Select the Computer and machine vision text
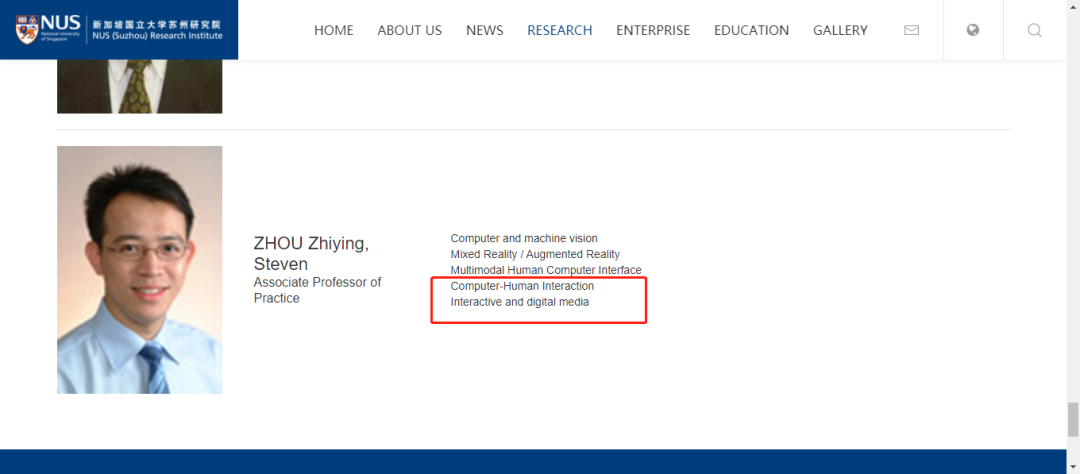The image size is (1080, 474). click(x=524, y=238)
